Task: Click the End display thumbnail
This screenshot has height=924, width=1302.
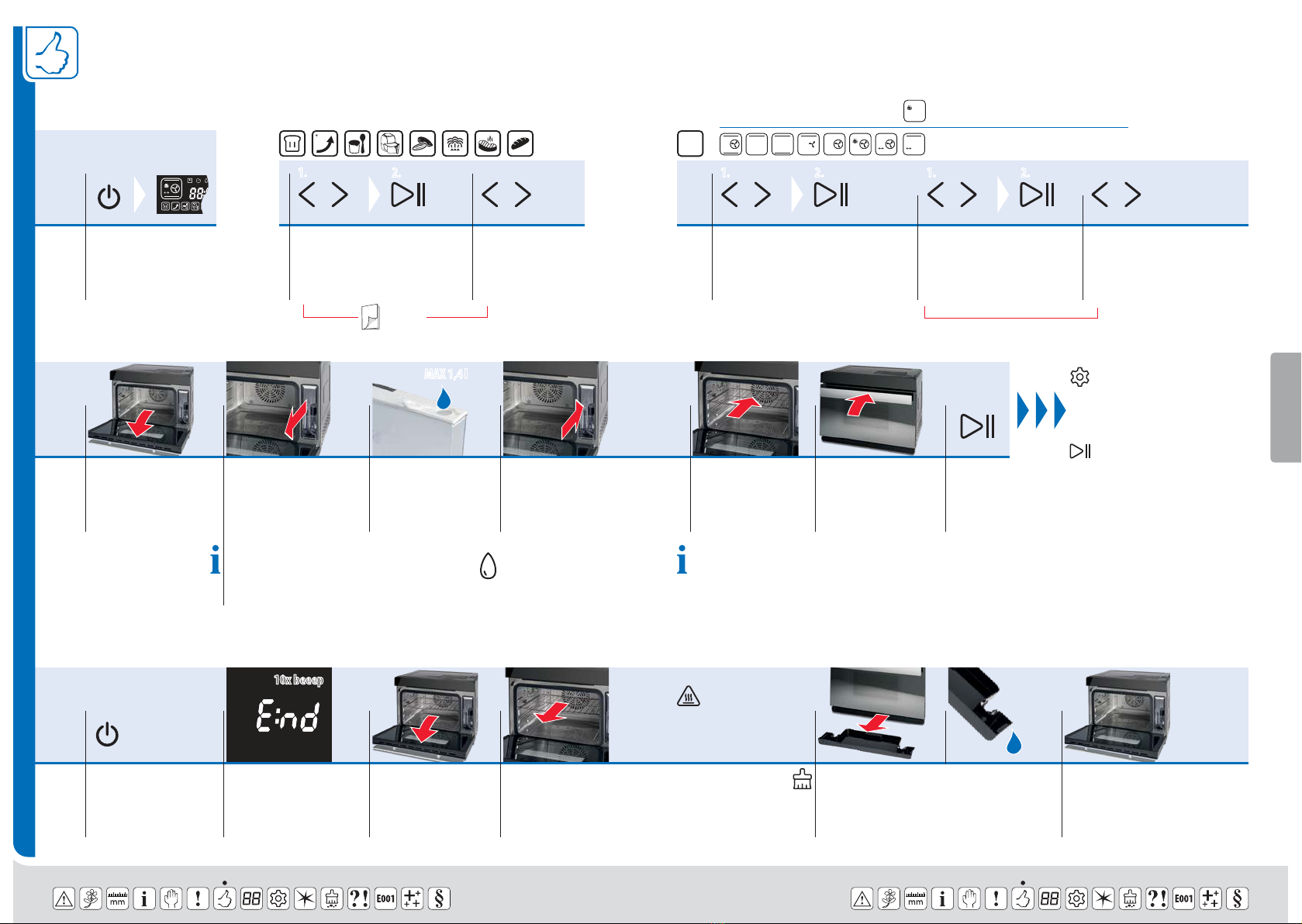Action: (279, 715)
